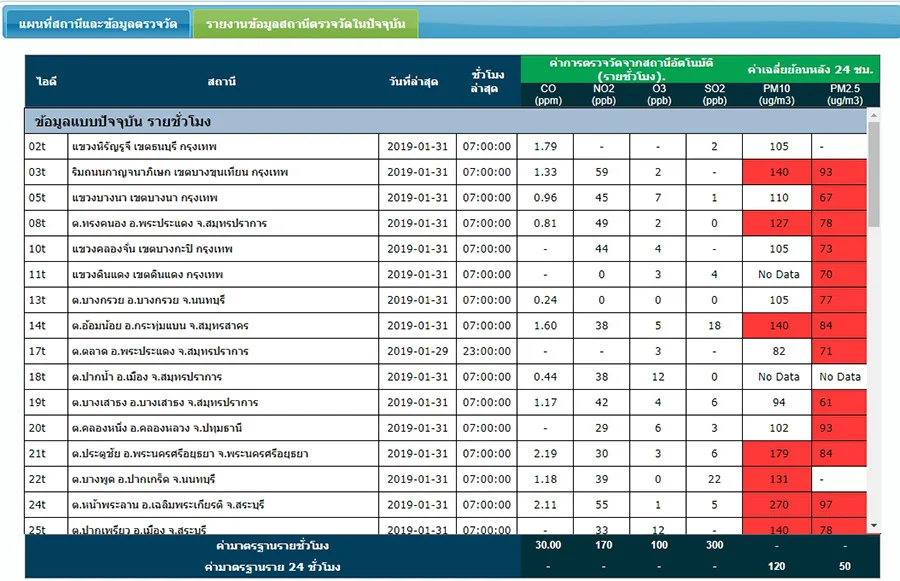Click the ข้อมูลแบบปัจจุบัน รายชั่วโมง section header
This screenshot has height=581, width=900.
(445, 121)
